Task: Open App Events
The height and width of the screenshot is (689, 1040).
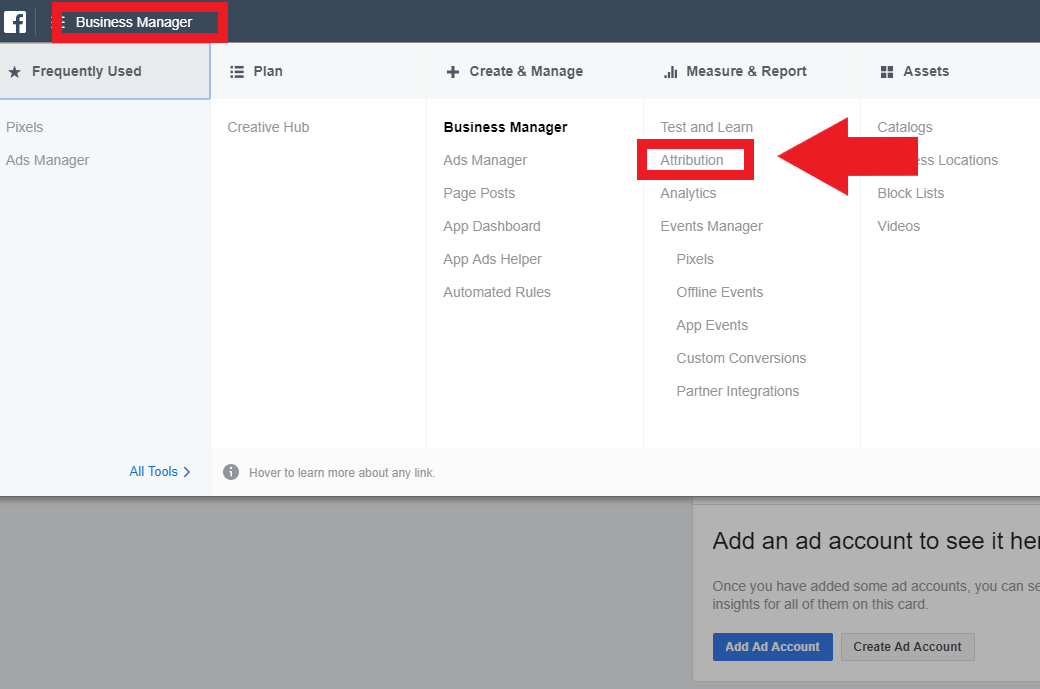Action: click(x=712, y=326)
